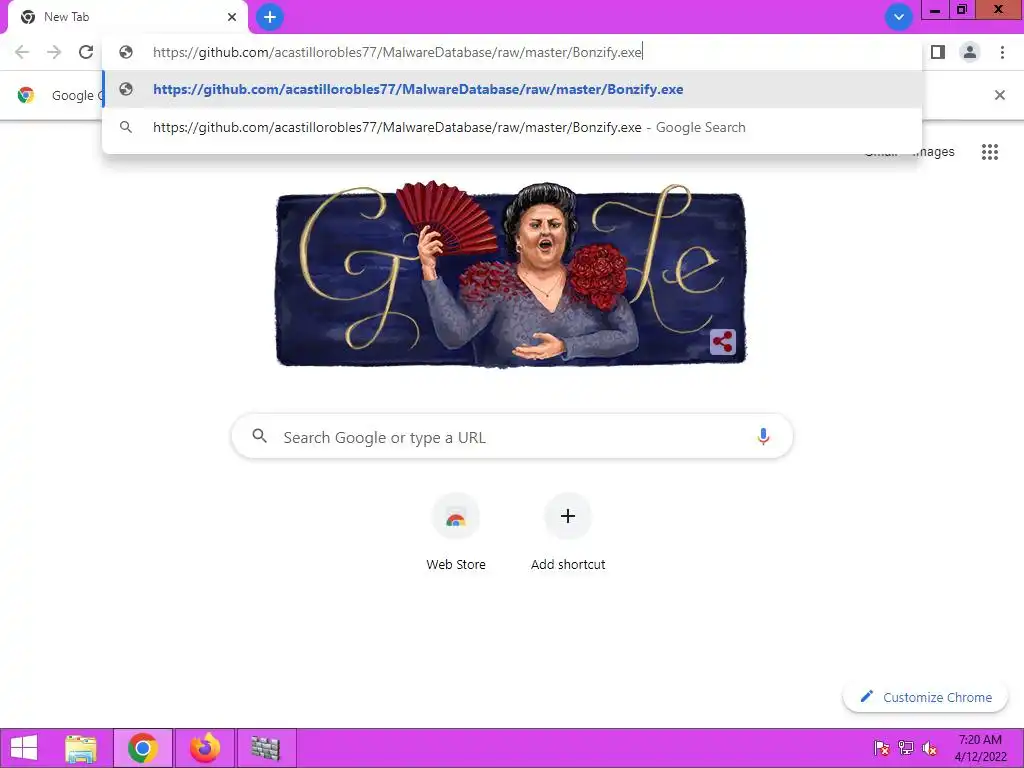The image size is (1024, 768).
Task: Click the Google Doodle image
Action: tap(511, 274)
